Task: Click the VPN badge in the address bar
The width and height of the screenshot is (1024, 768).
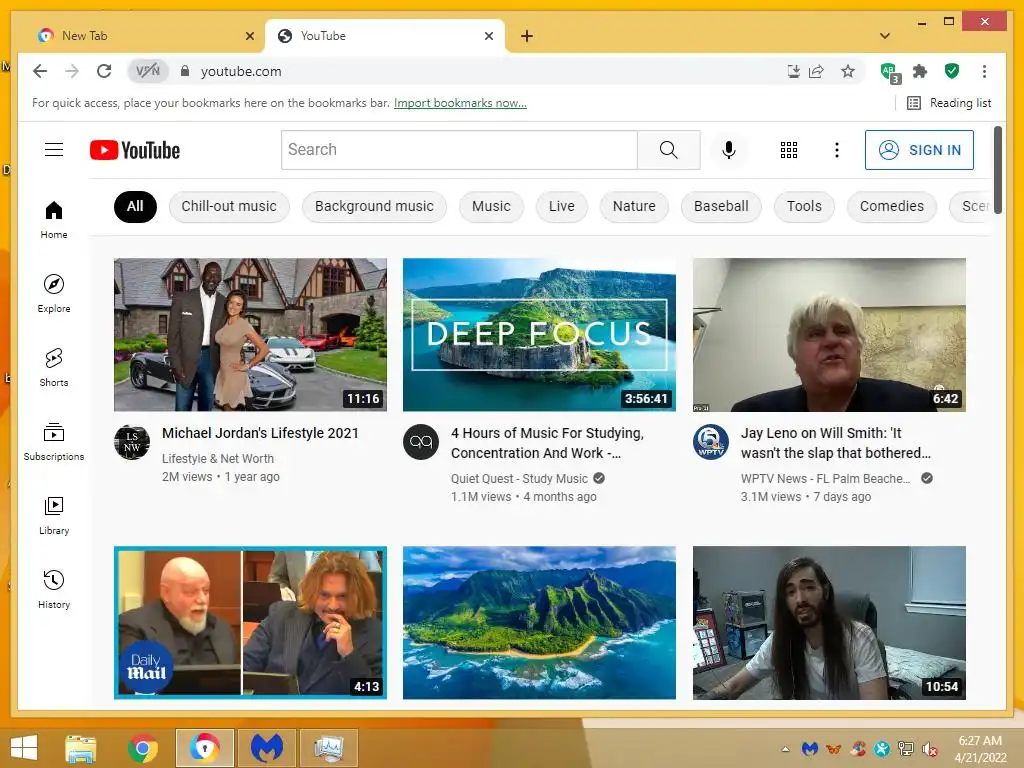Action: coord(148,71)
